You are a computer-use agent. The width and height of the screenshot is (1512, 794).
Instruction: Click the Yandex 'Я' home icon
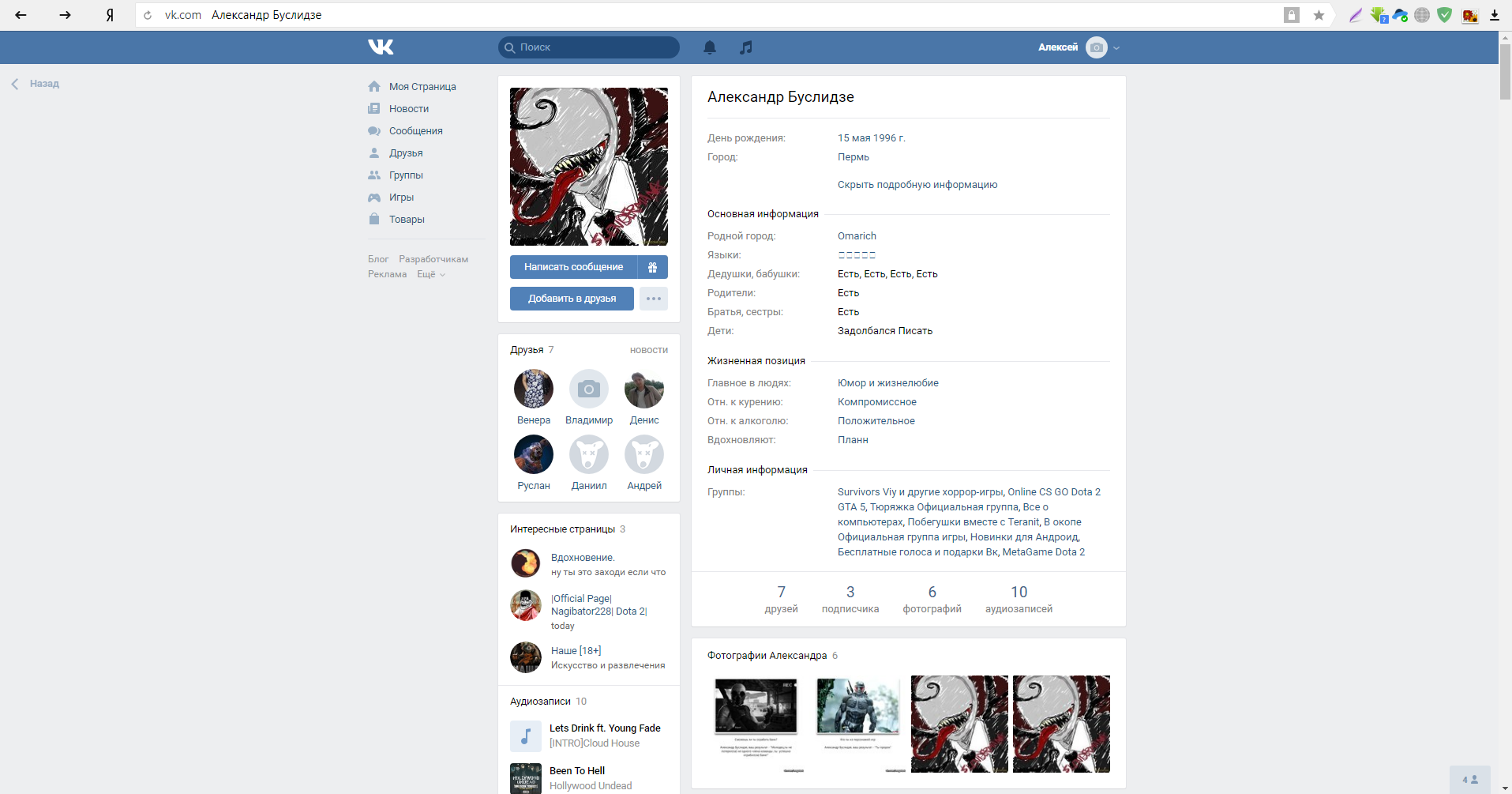pos(110,15)
